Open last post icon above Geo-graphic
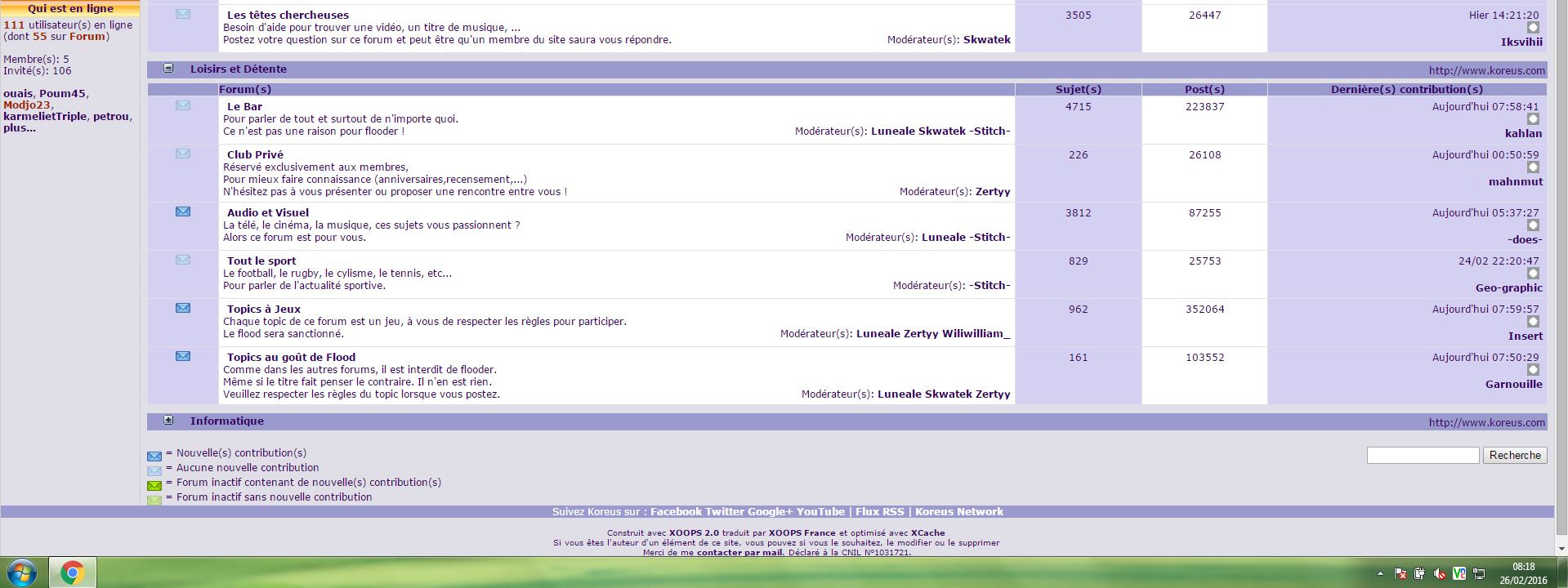 click(1533, 274)
